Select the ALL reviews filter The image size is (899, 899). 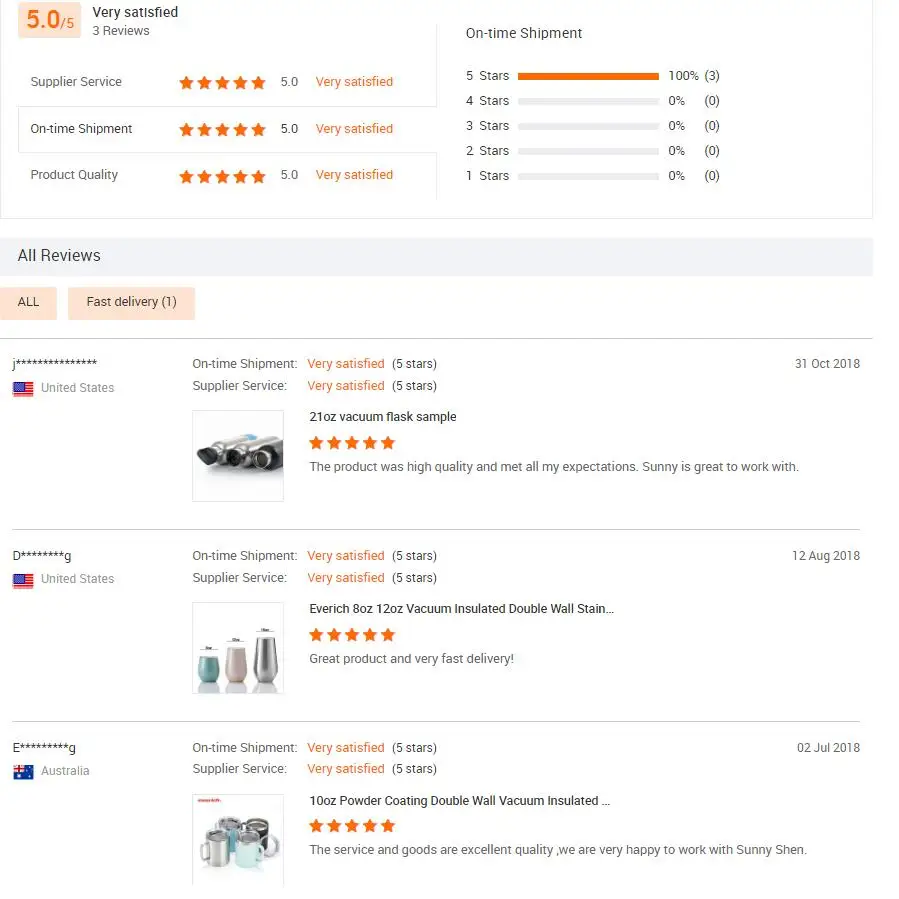coord(29,302)
